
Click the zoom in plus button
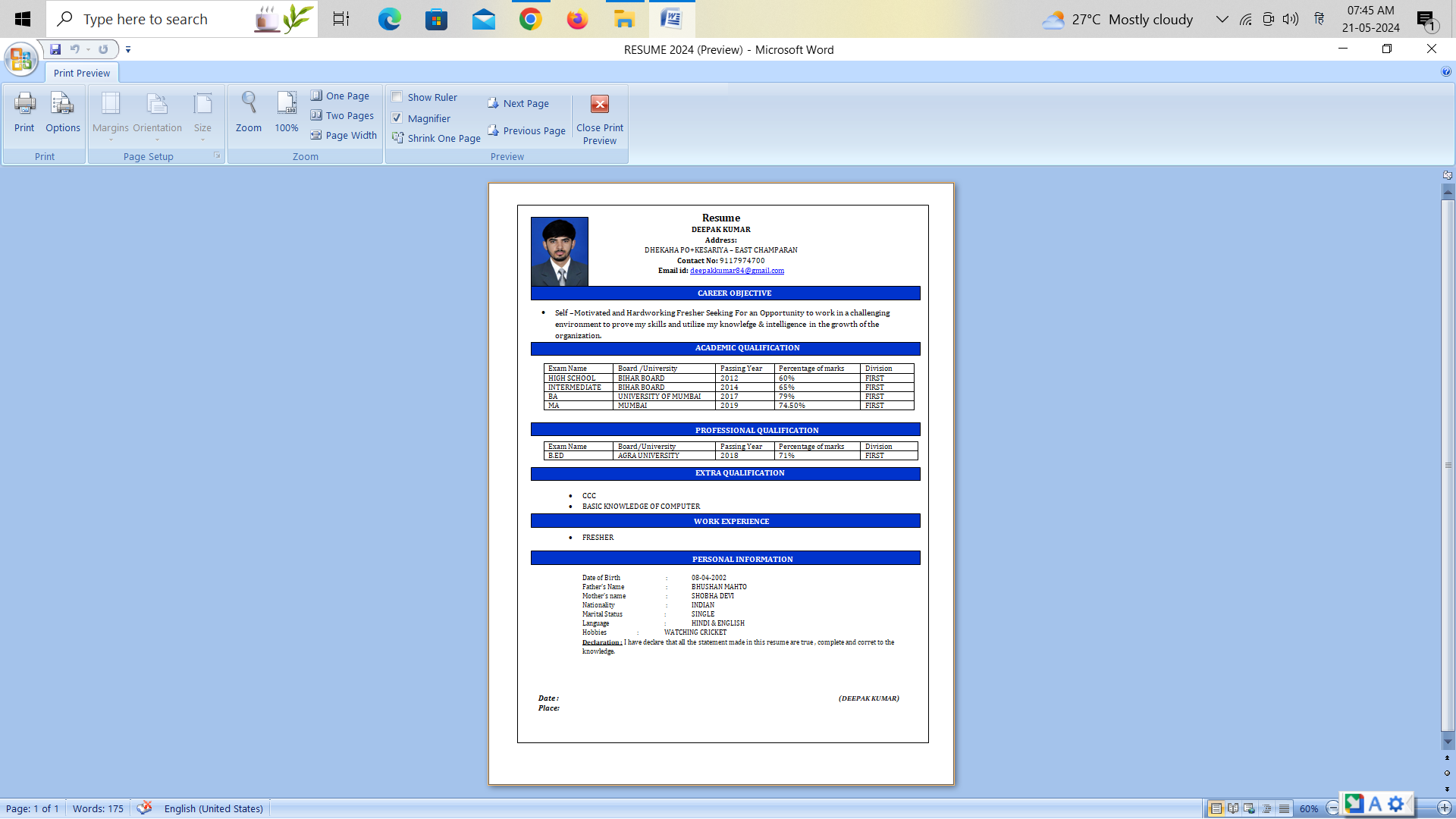(x=1445, y=808)
